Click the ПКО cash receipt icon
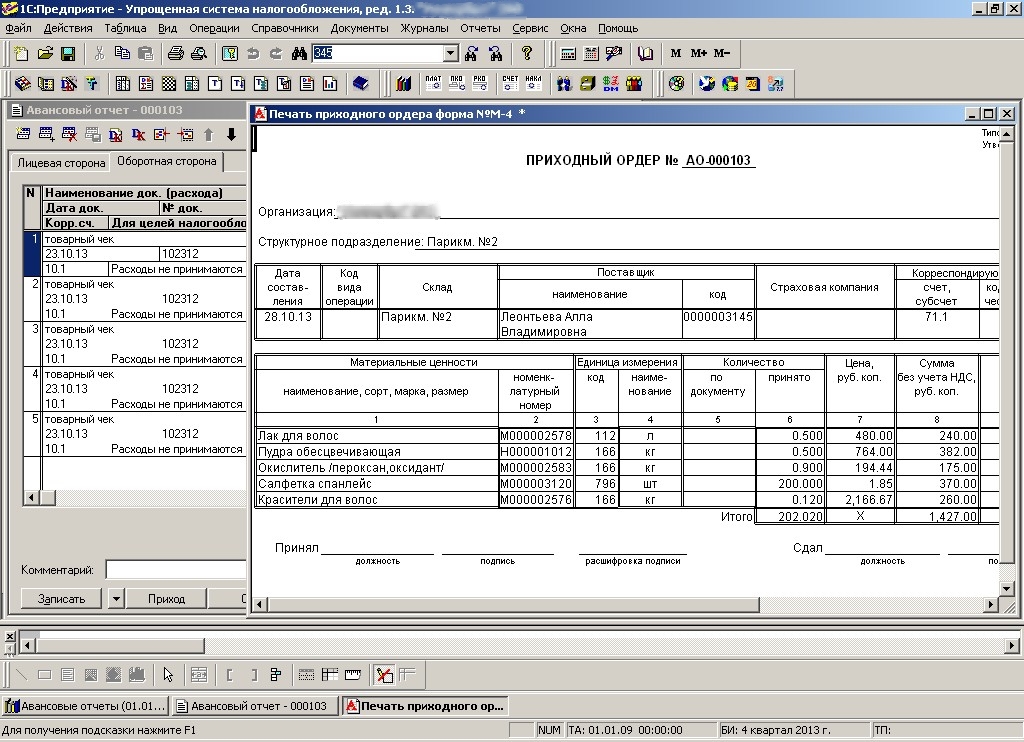 click(456, 83)
